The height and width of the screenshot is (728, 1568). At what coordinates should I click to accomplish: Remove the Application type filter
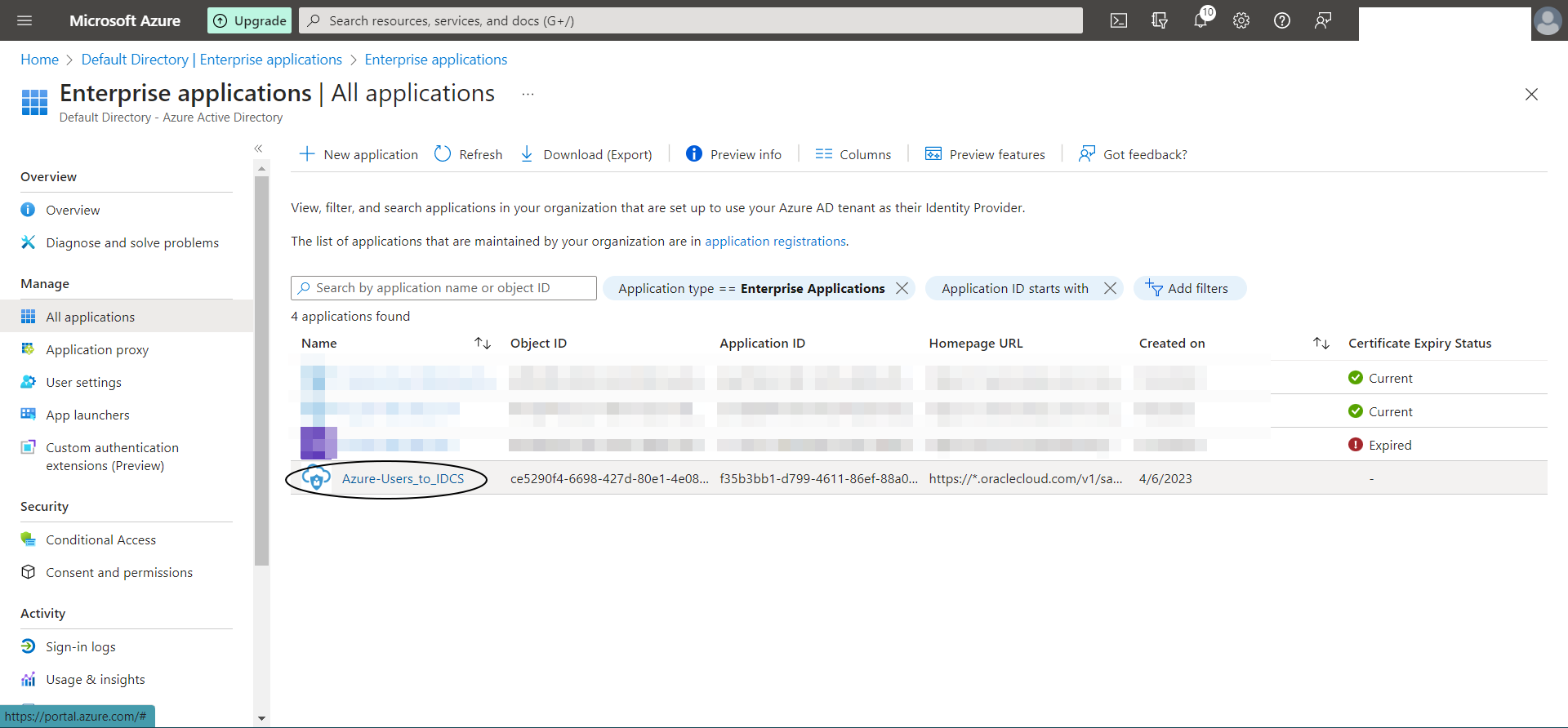tap(902, 288)
